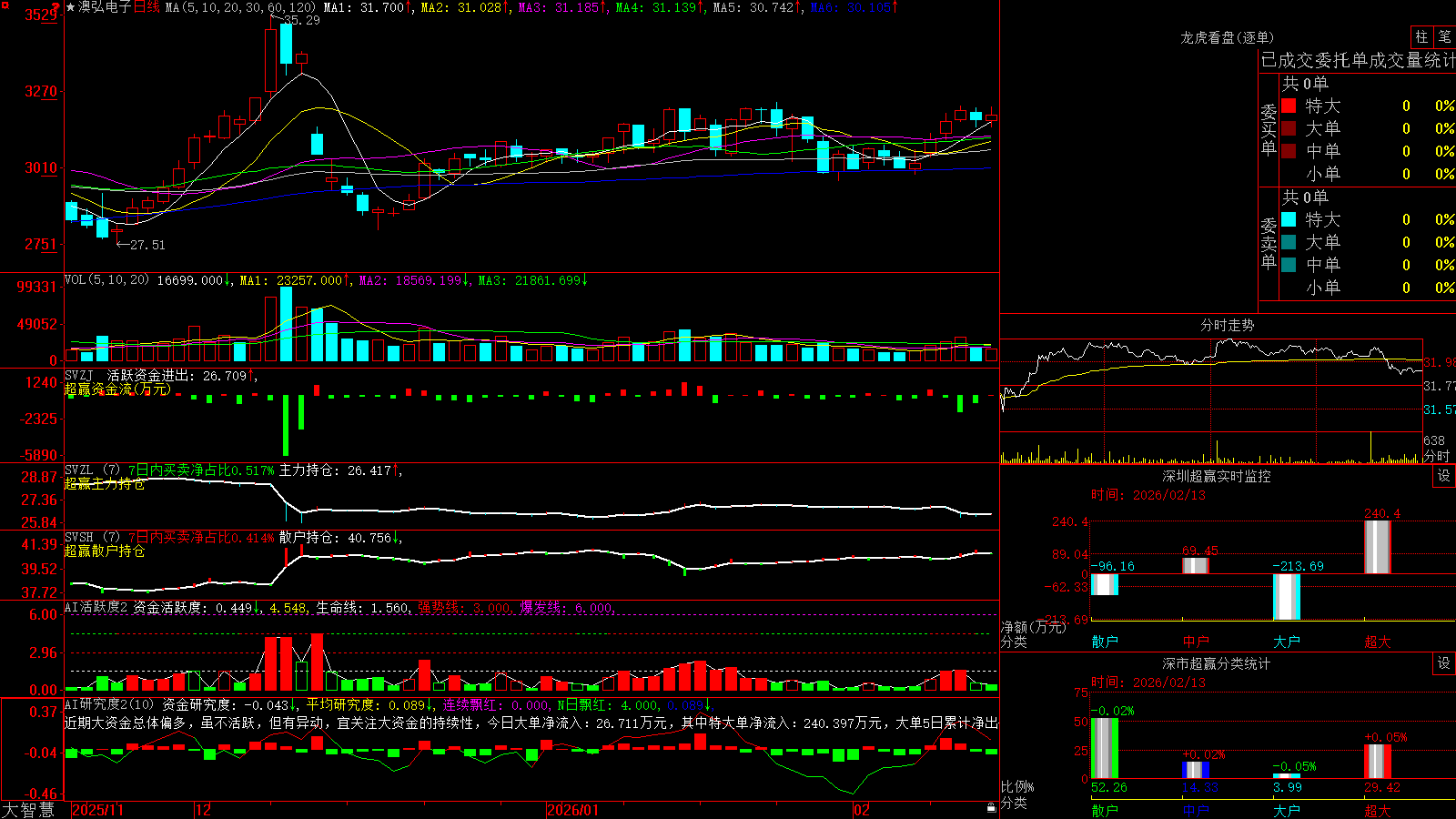Jump to the 2026/01 timeline marker
This screenshot has width=1456, height=819.
tap(573, 810)
